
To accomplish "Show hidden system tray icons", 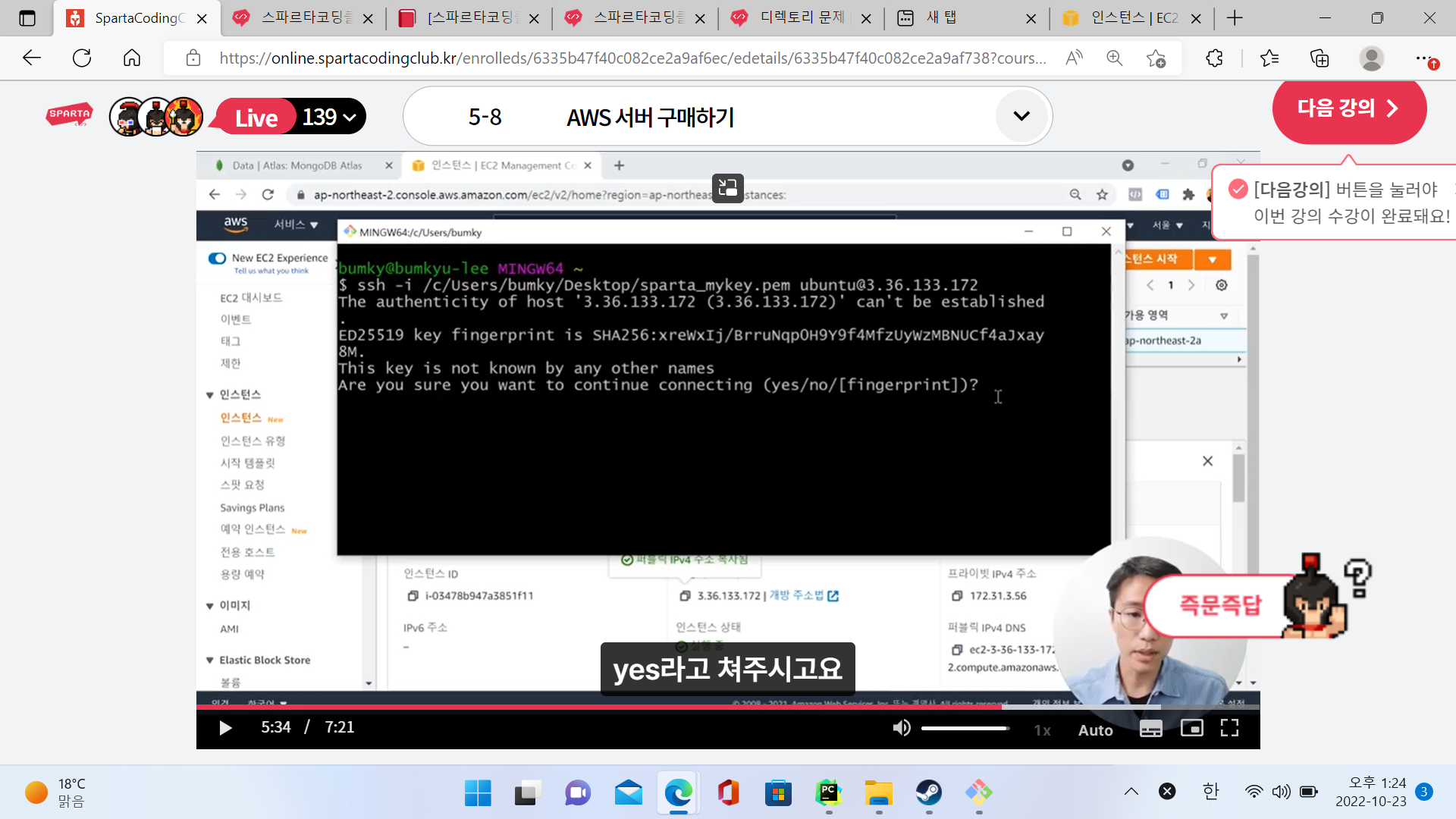I will (x=1131, y=792).
